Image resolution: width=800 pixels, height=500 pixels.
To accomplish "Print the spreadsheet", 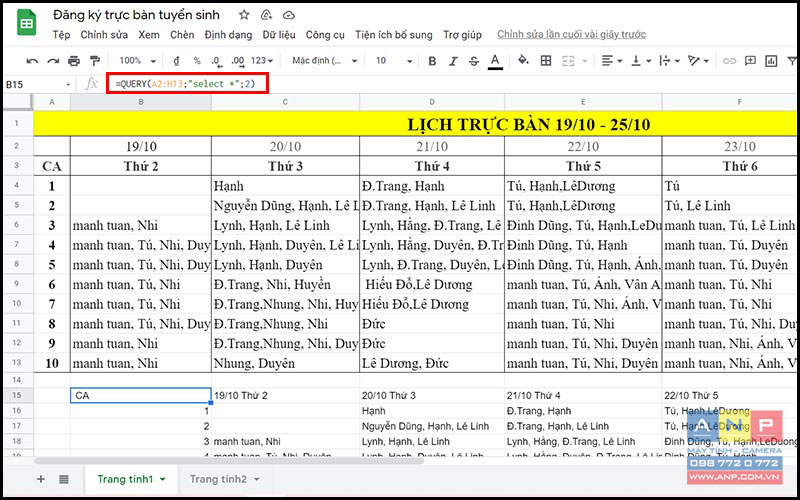I will (x=74, y=61).
